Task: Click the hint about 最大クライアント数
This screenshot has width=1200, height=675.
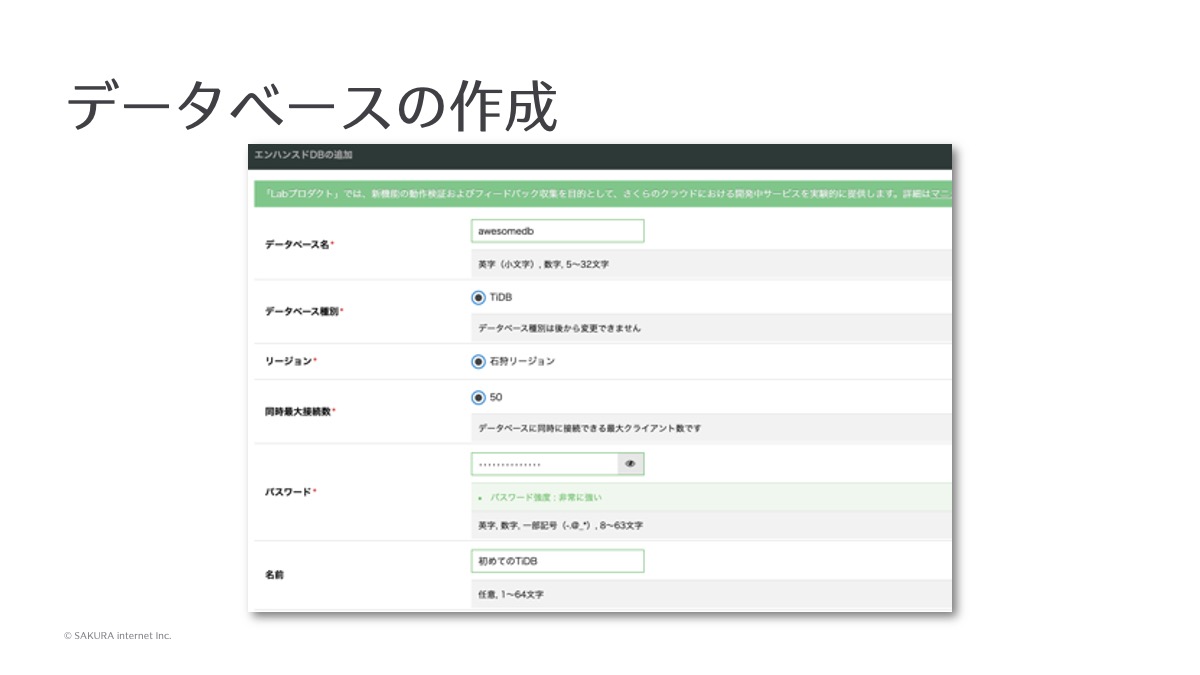Action: [590, 428]
